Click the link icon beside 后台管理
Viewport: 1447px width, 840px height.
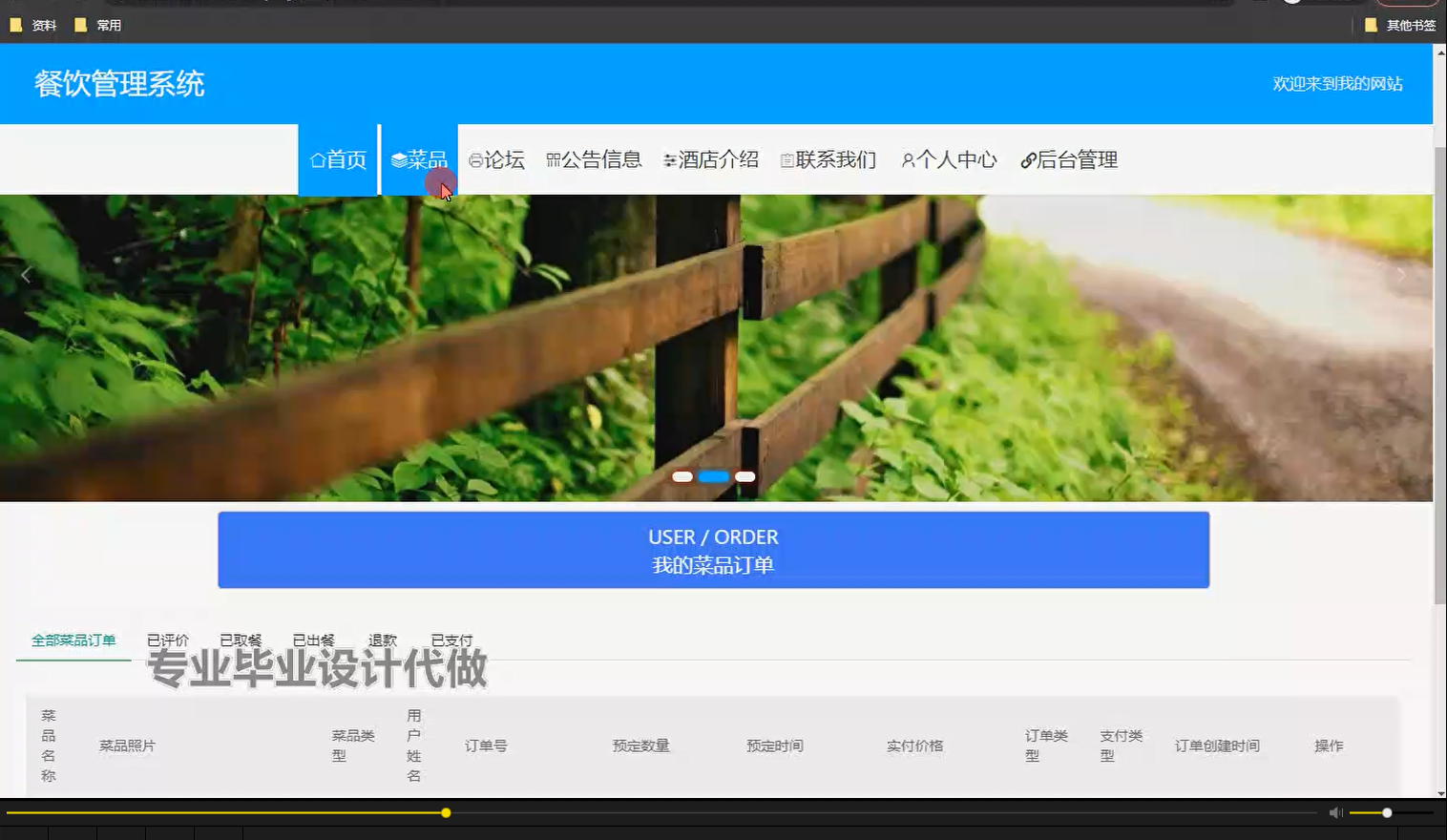click(1028, 159)
